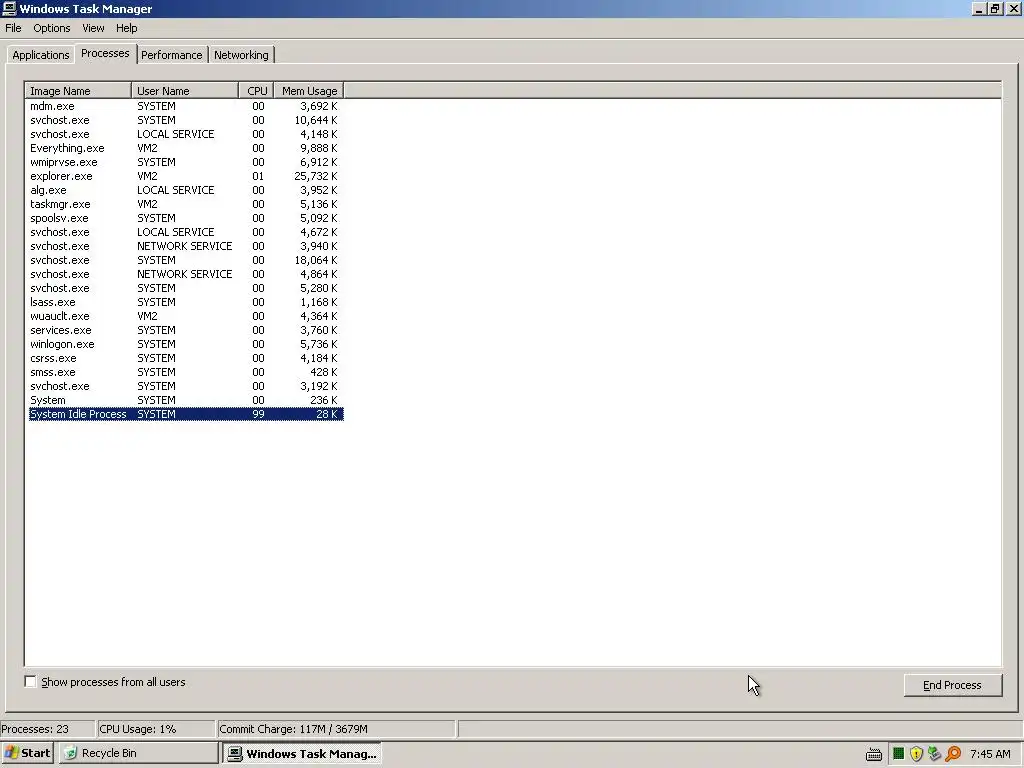The height and width of the screenshot is (768, 1024).
Task: Click the 5,280 K memory value
Action: pos(319,288)
